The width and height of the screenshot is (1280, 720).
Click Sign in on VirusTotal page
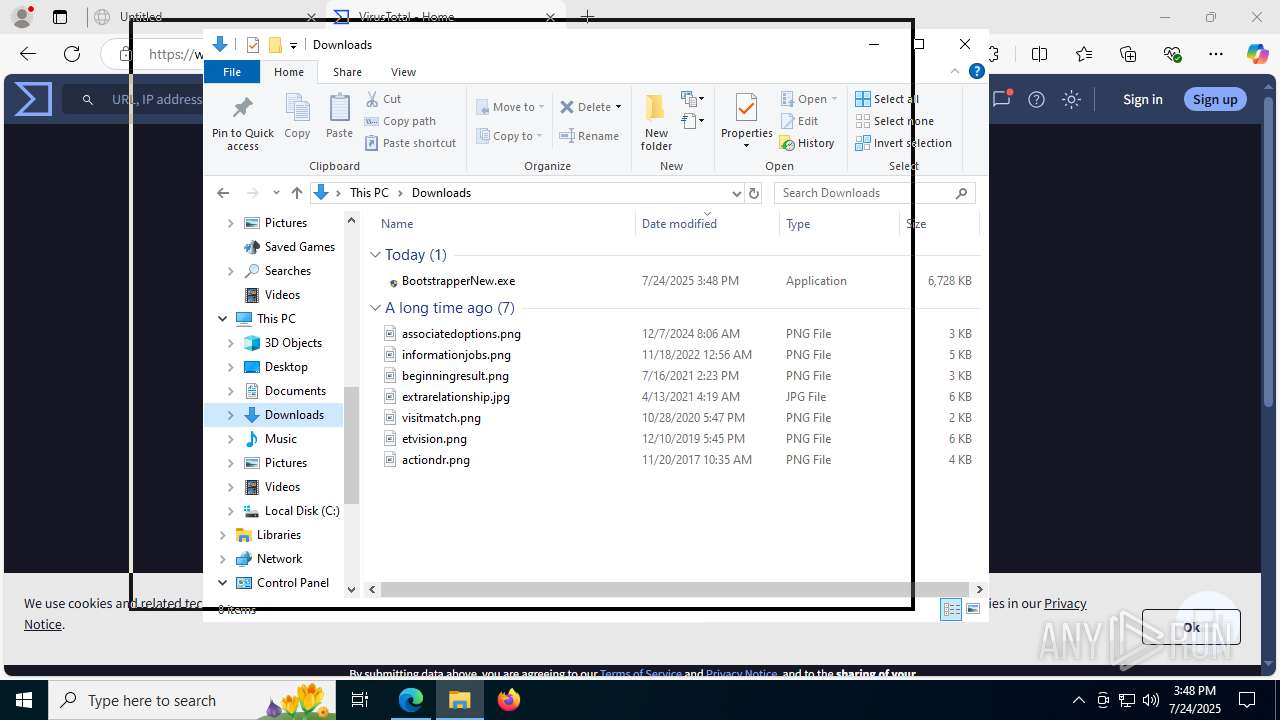click(1142, 99)
